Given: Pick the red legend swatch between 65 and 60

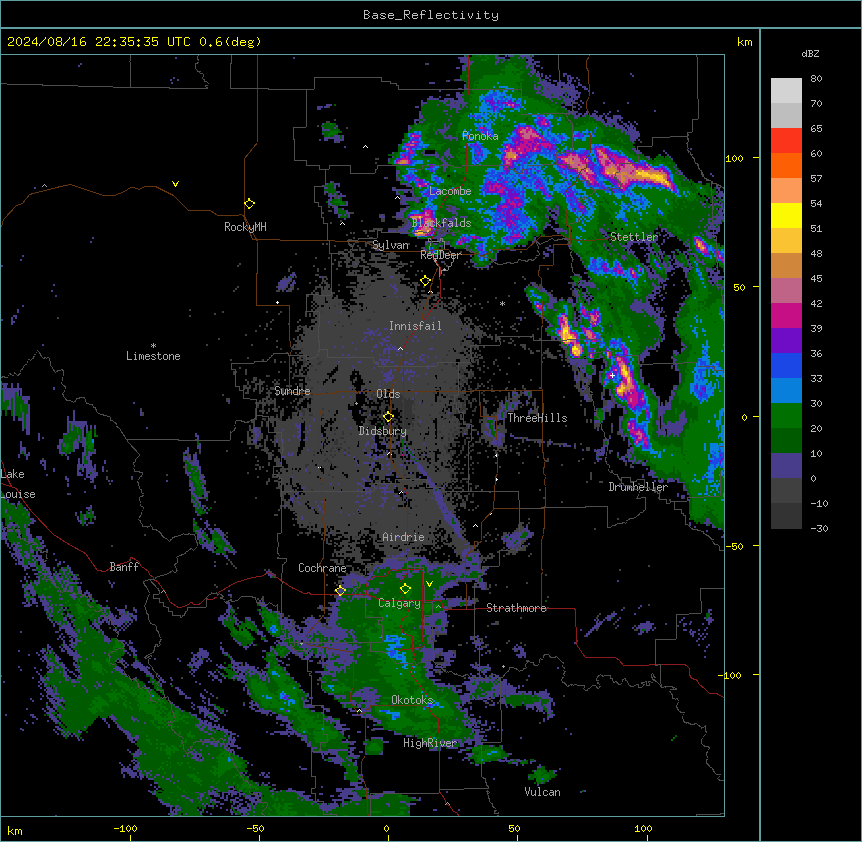Looking at the screenshot, I should (x=786, y=141).
